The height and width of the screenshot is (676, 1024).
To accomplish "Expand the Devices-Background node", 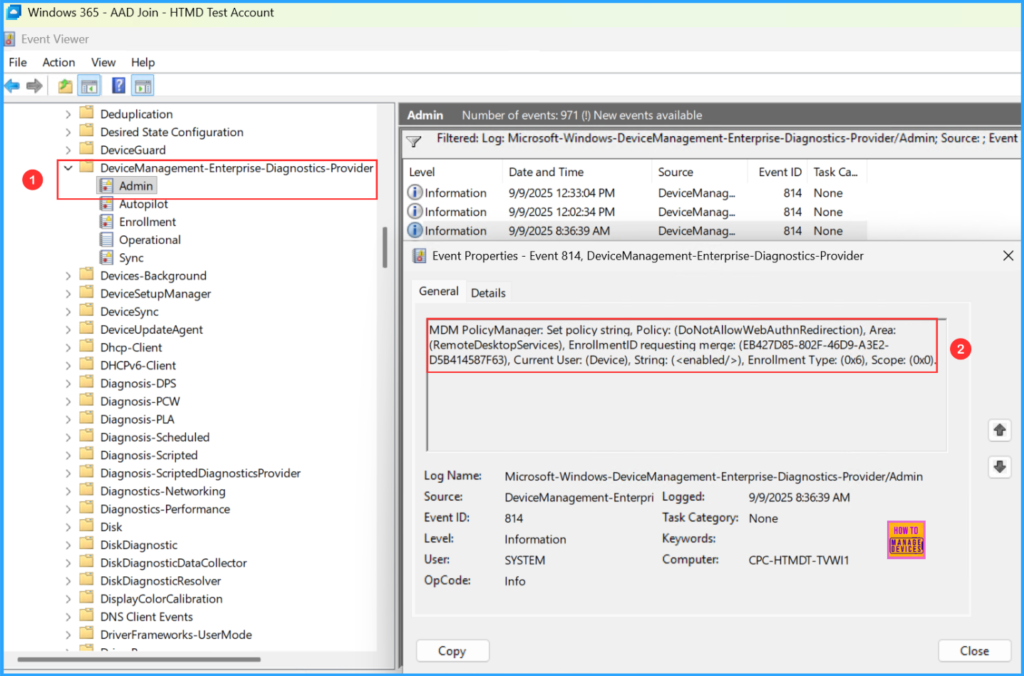I will coord(68,276).
